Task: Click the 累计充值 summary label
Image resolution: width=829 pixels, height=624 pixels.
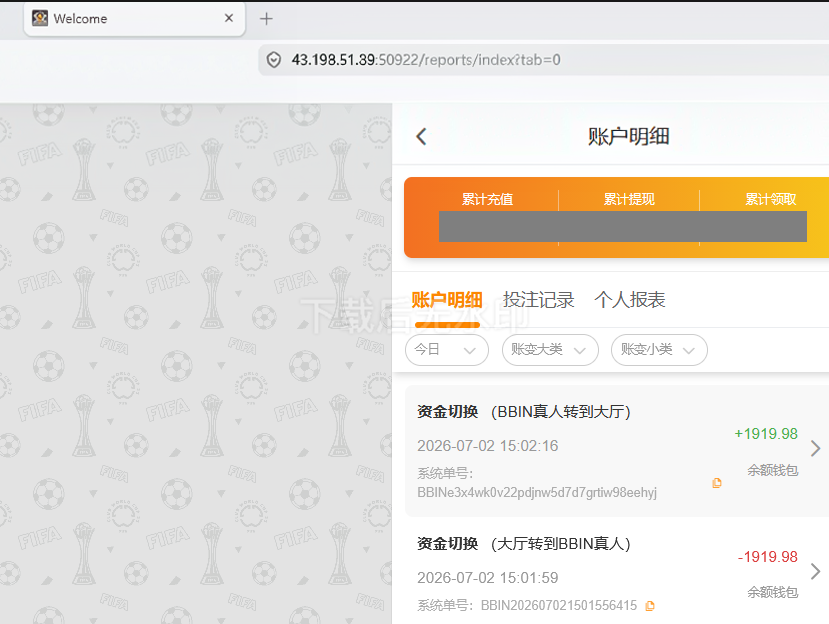Action: tap(487, 199)
